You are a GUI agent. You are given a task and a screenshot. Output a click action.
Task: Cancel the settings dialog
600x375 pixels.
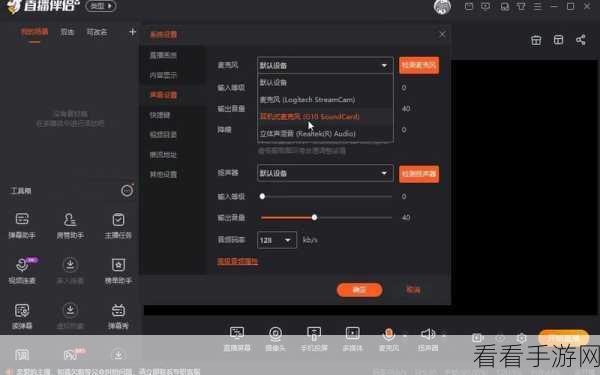coord(413,290)
